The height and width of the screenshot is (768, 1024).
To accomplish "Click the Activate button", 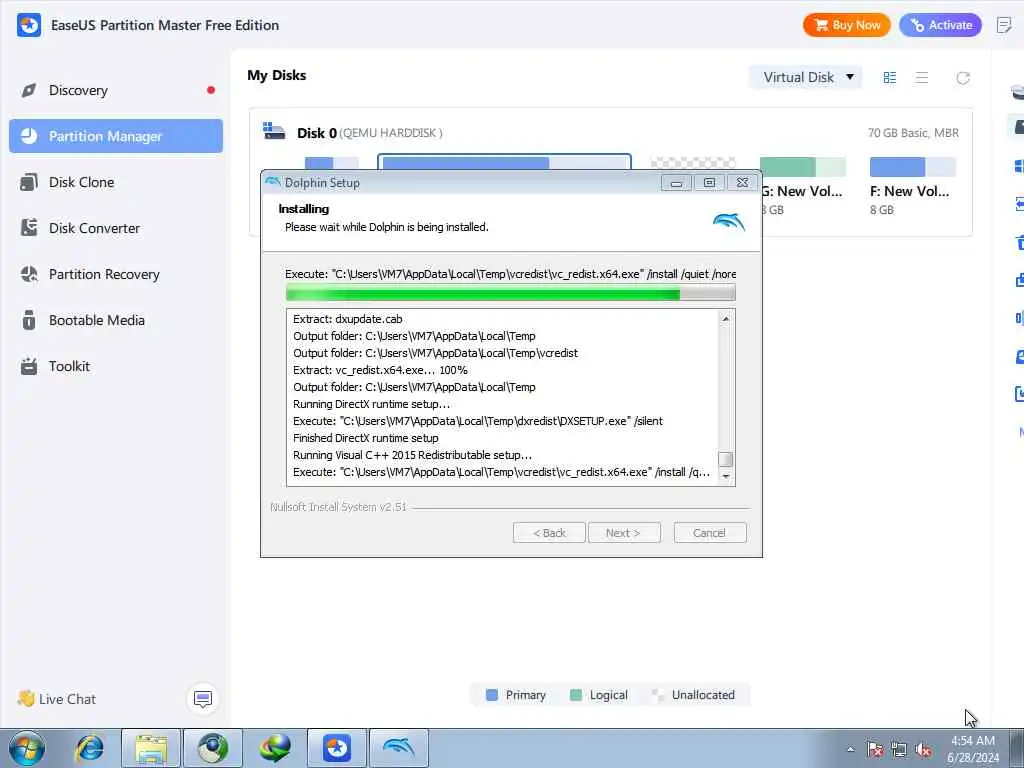I will 940,25.
